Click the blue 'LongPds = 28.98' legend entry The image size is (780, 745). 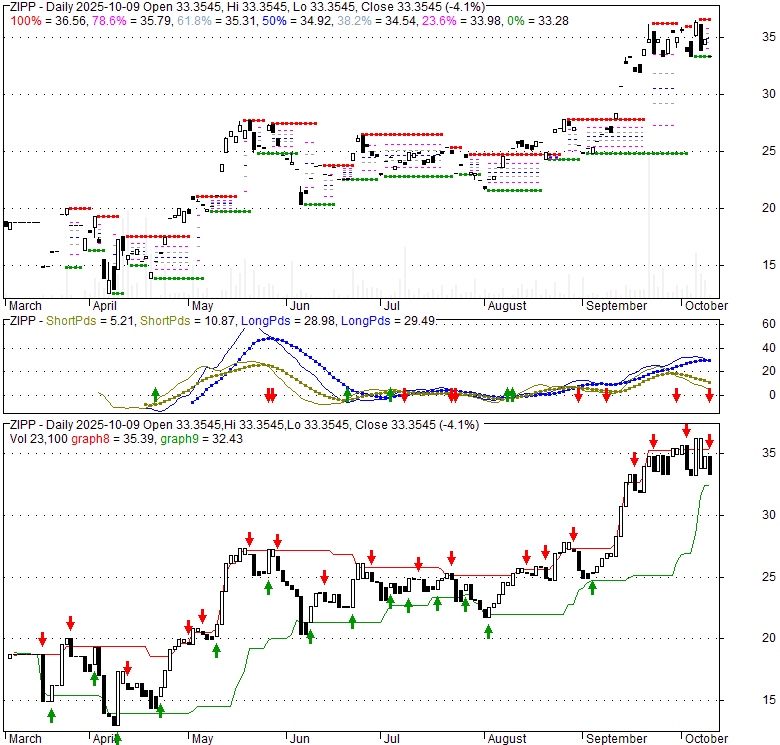pyautogui.click(x=288, y=321)
